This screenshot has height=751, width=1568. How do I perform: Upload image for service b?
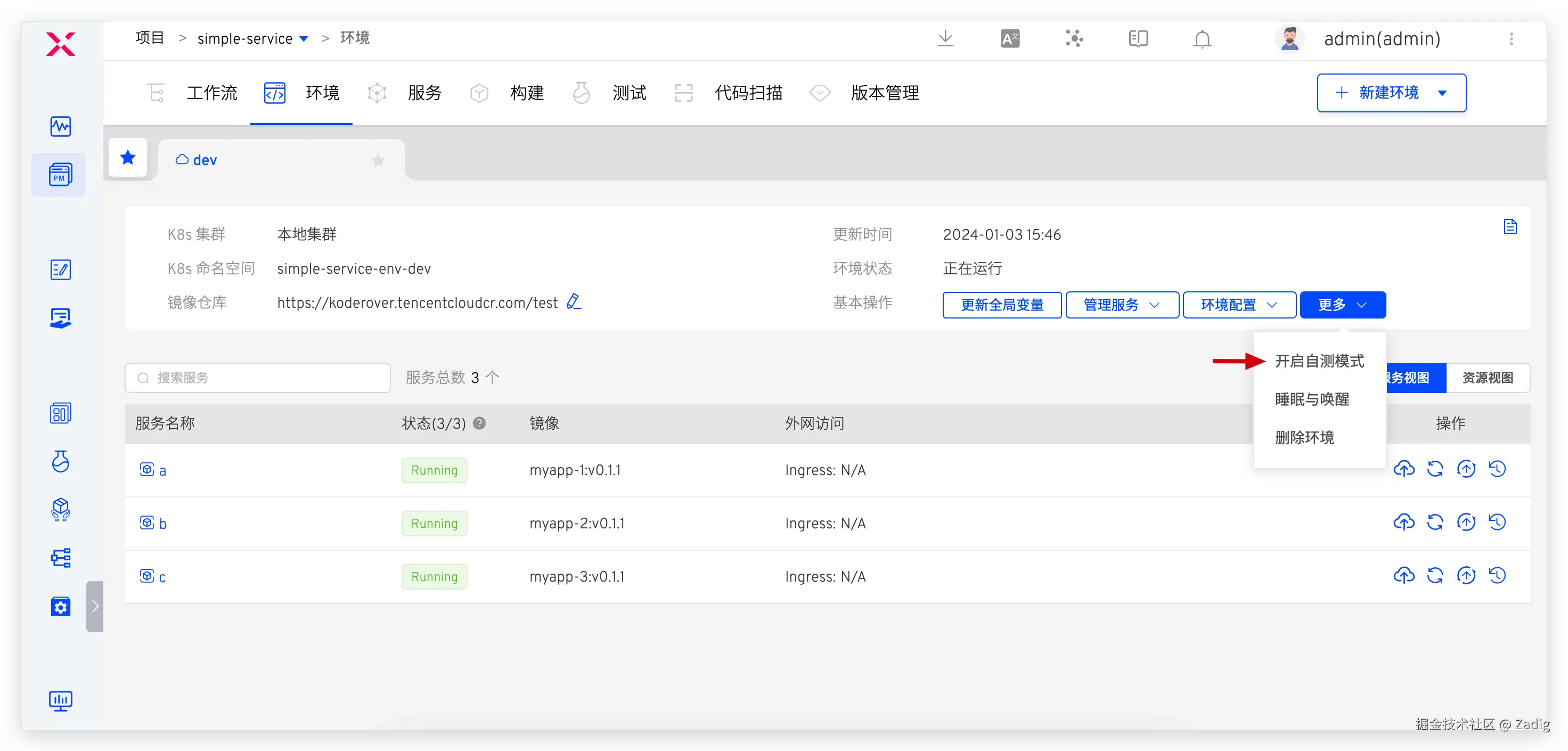coord(1404,522)
